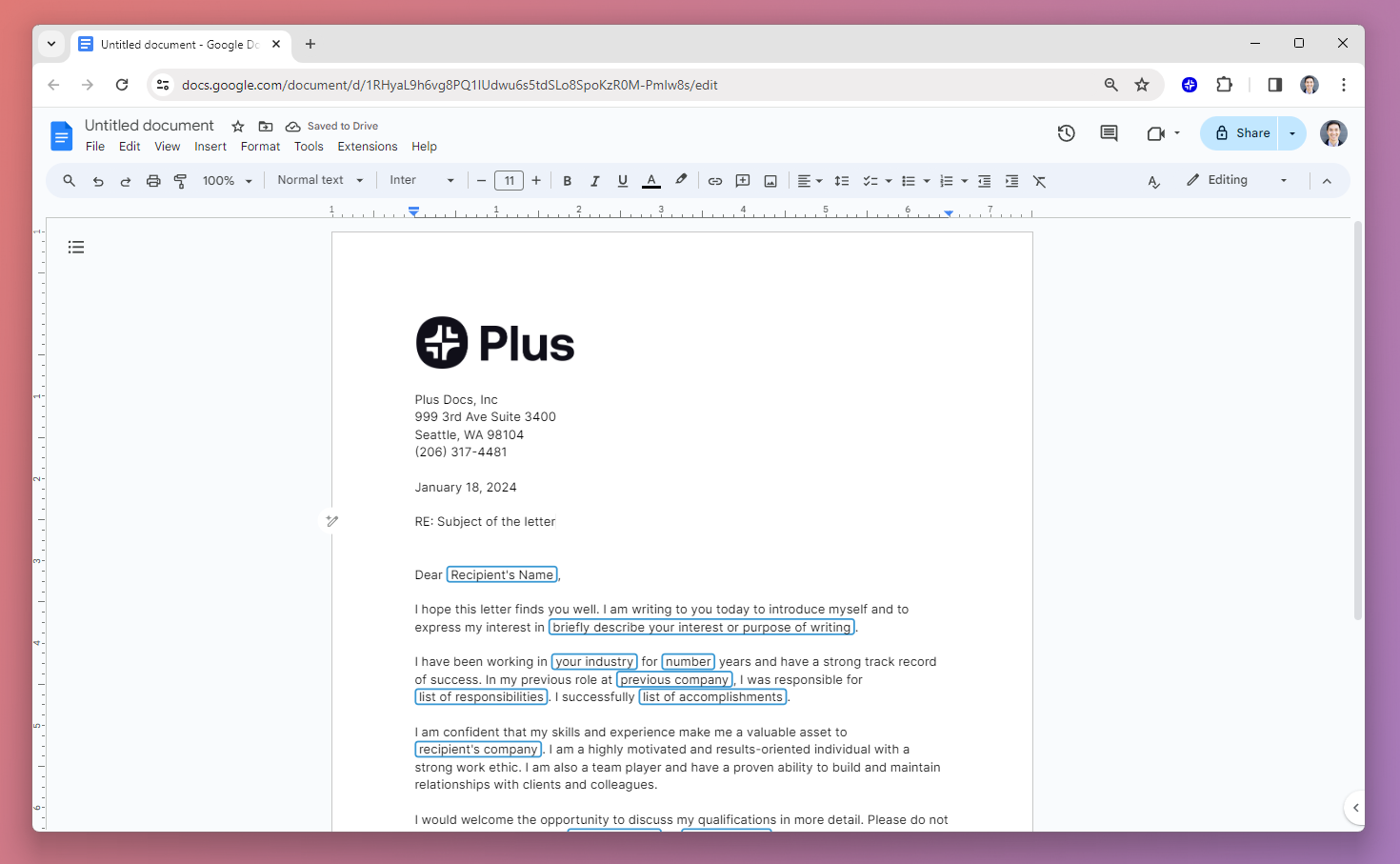1400x864 pixels.
Task: Collapse the toolbar with the chevron
Action: (1327, 180)
